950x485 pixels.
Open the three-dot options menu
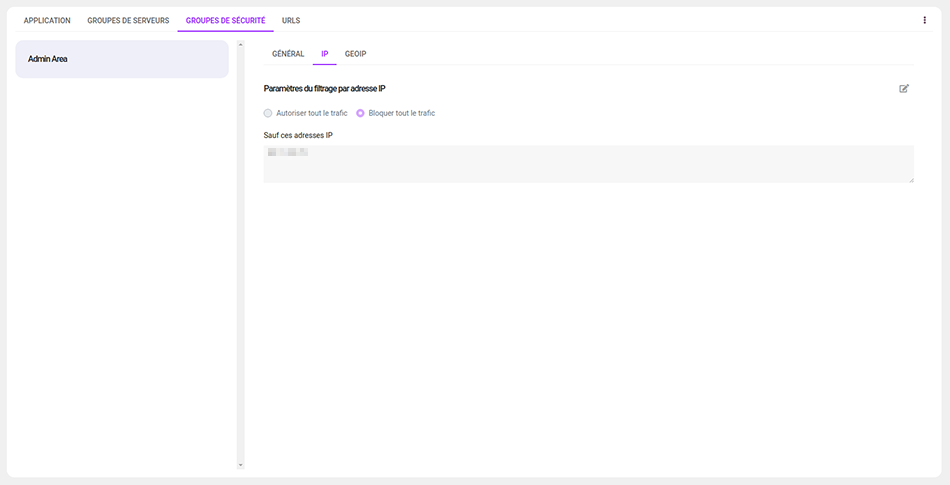tap(924, 20)
